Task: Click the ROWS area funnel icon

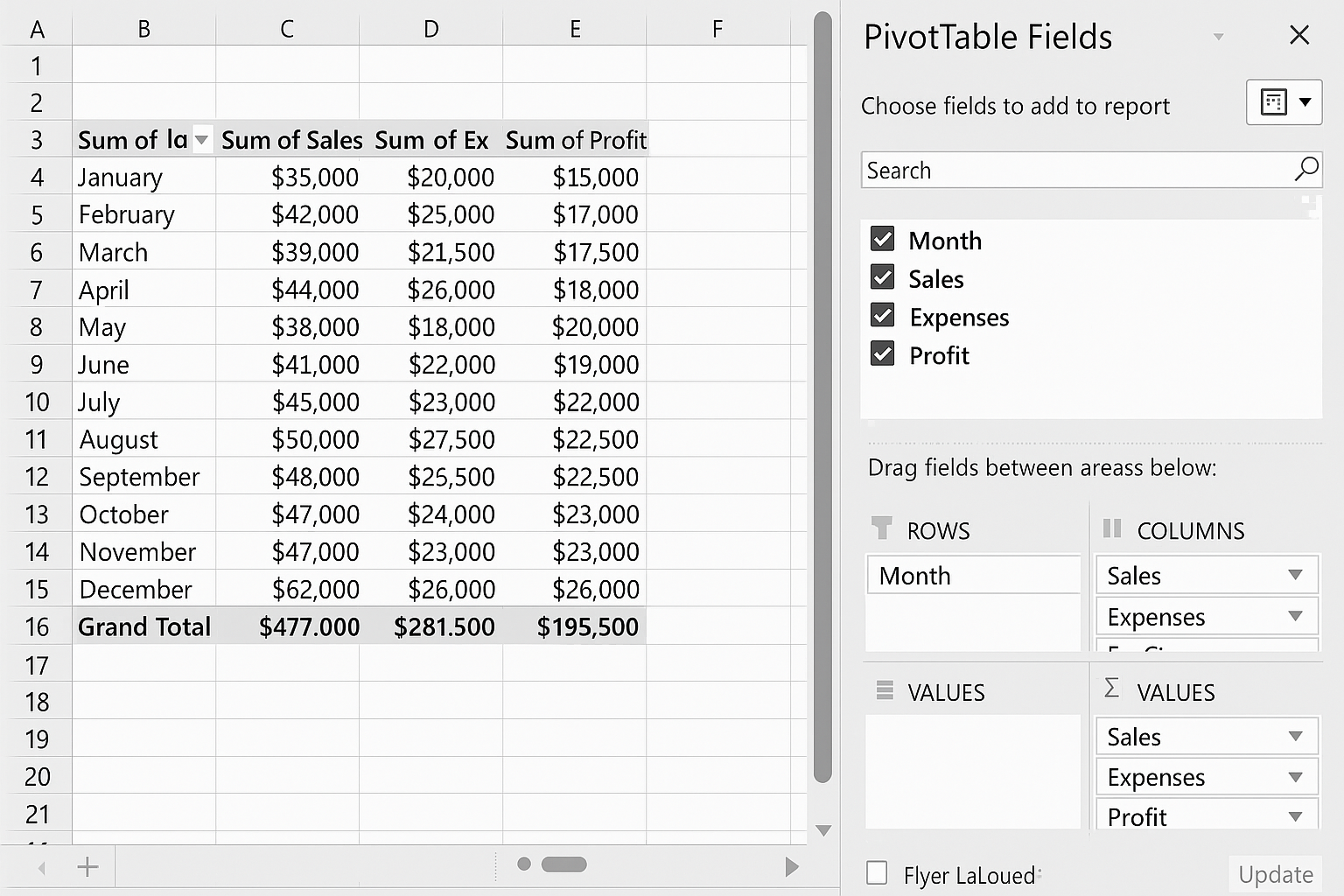Action: coord(882,528)
